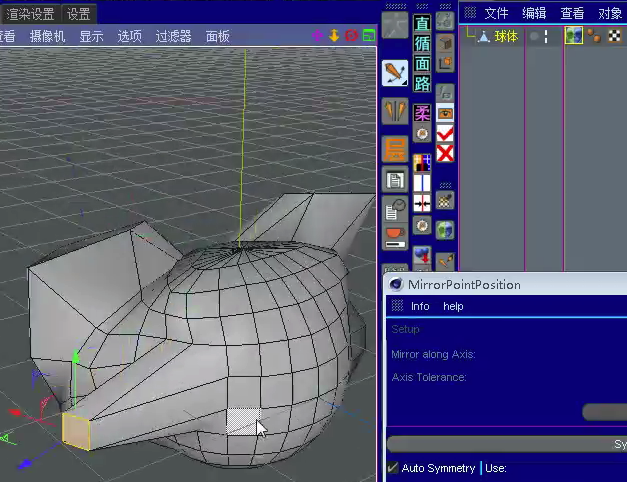Click the cube with corner frame icon
This screenshot has width=627, height=482.
pos(445,63)
